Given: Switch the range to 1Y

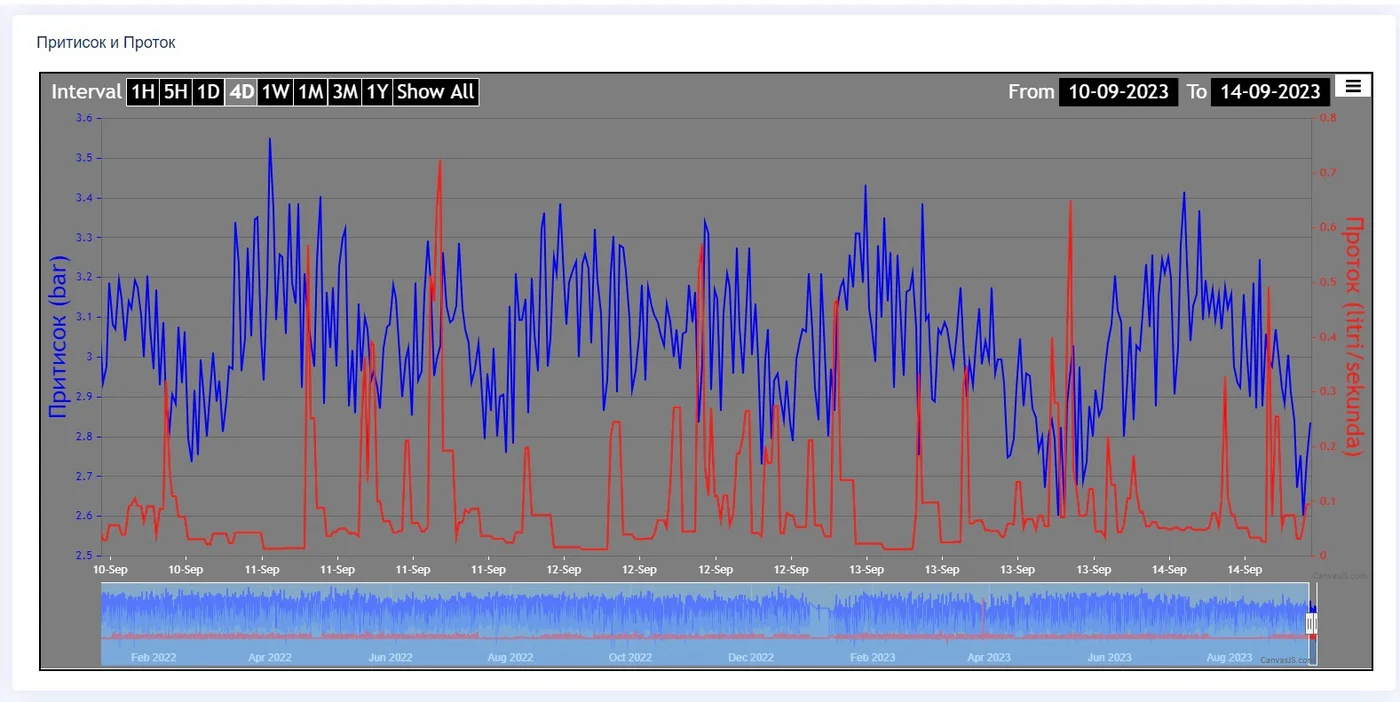Looking at the screenshot, I should point(377,92).
